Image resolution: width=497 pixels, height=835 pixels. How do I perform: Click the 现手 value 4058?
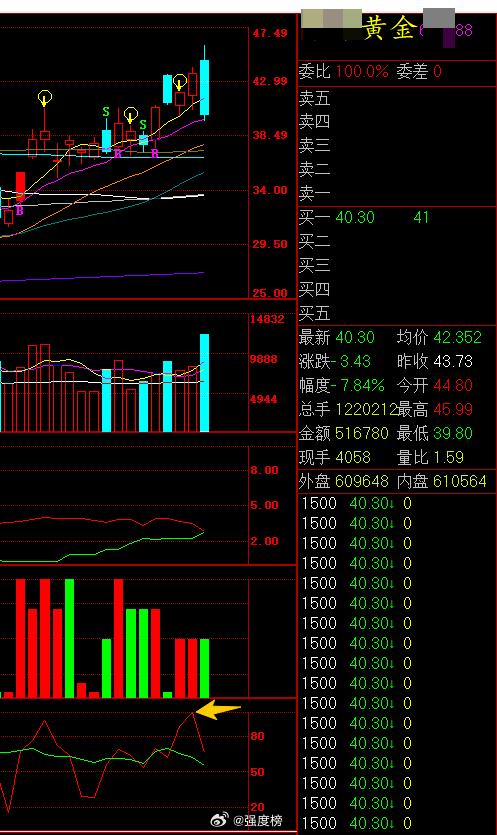[x=353, y=457]
